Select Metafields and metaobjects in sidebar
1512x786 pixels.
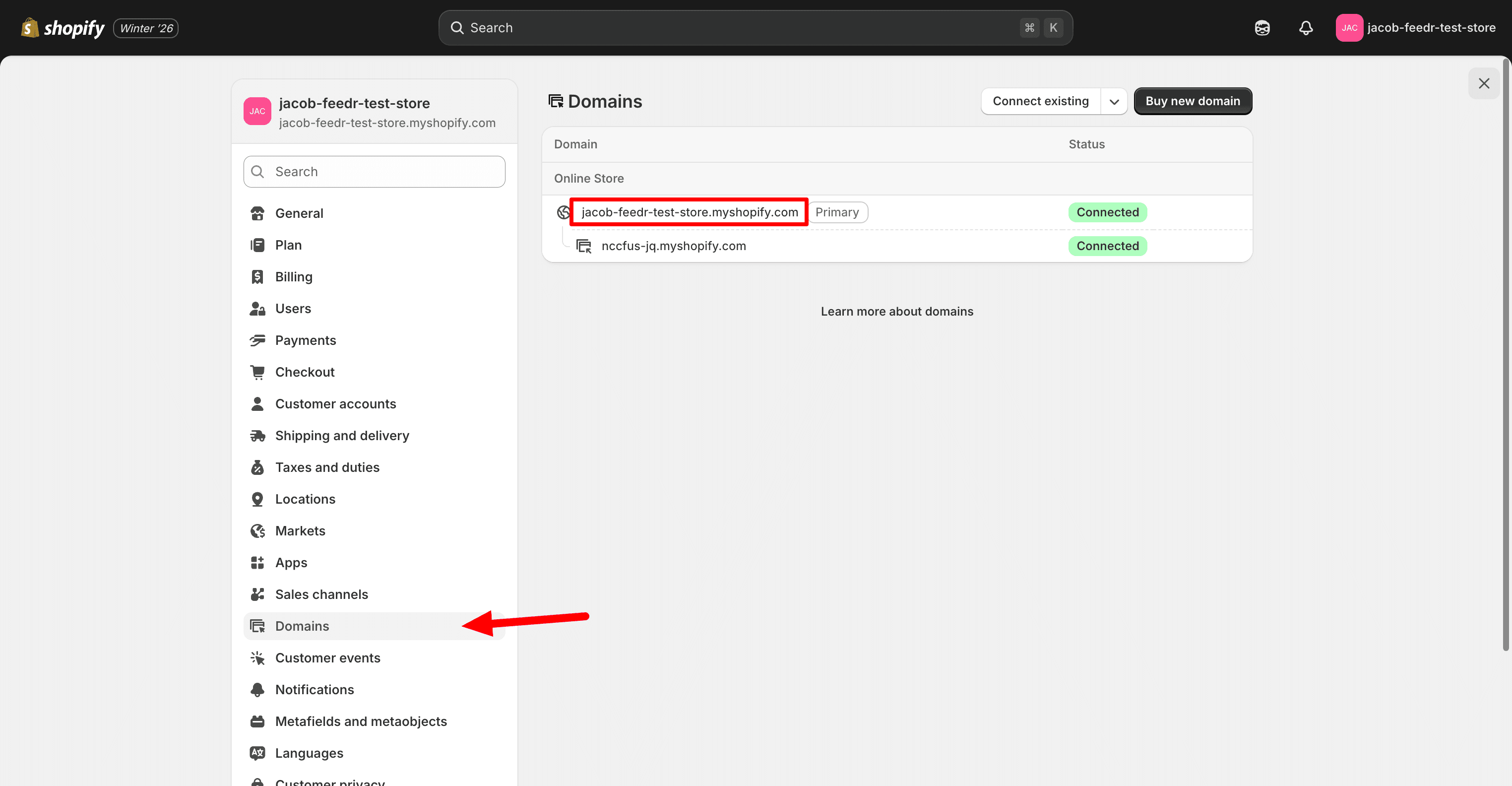pyautogui.click(x=361, y=721)
